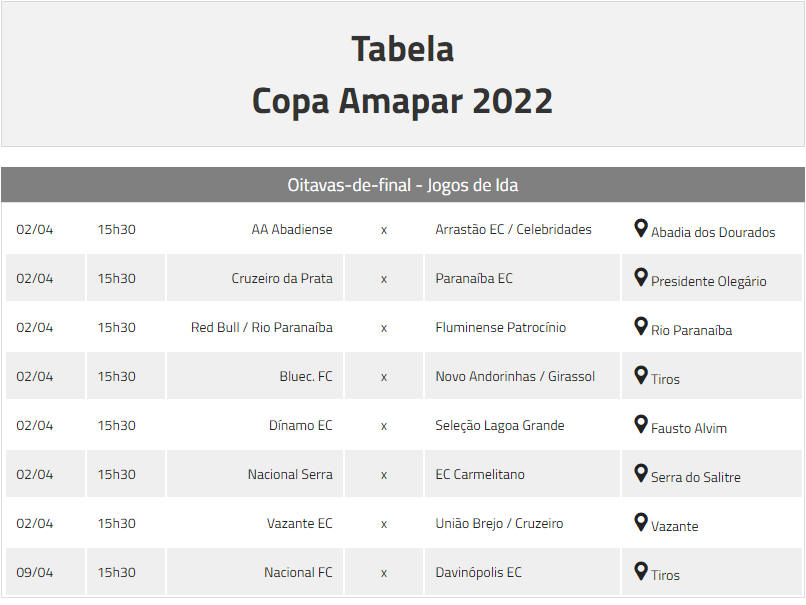Image resolution: width=806 pixels, height=605 pixels.
Task: Click the location pin in the Bluec. FC row
Action: 640,375
